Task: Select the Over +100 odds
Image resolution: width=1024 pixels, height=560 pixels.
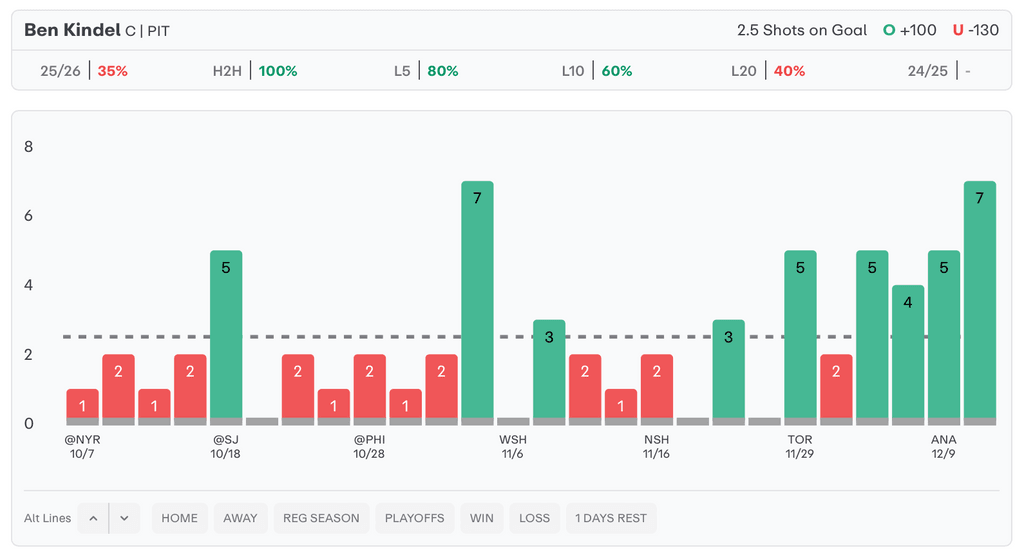Action: [910, 30]
